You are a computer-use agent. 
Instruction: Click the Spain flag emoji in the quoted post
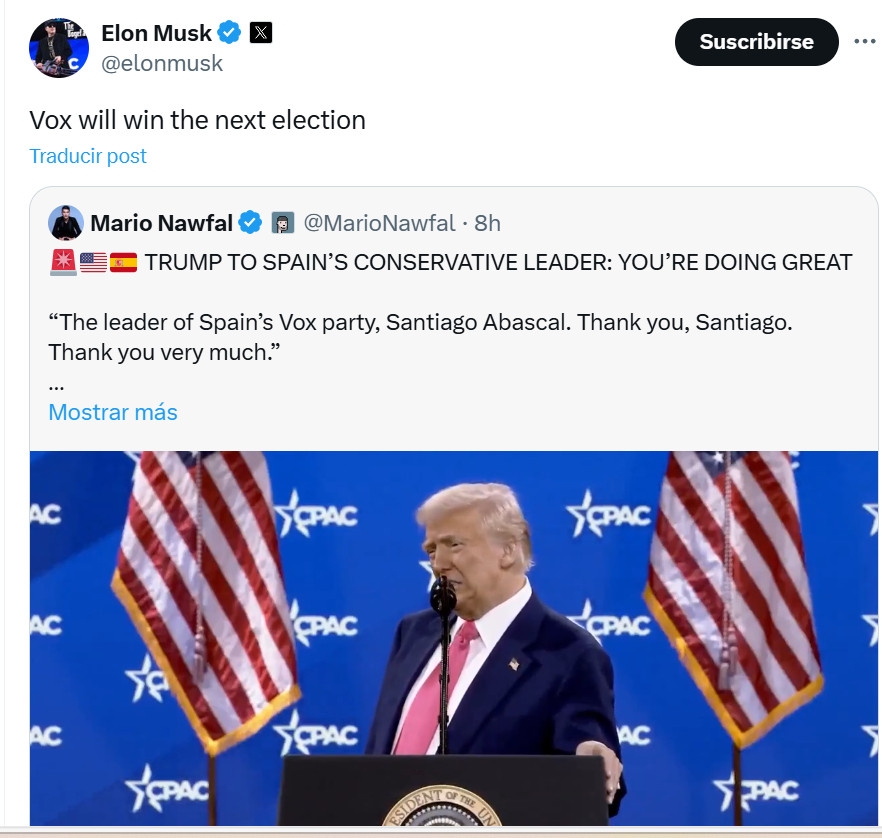[x=123, y=263]
